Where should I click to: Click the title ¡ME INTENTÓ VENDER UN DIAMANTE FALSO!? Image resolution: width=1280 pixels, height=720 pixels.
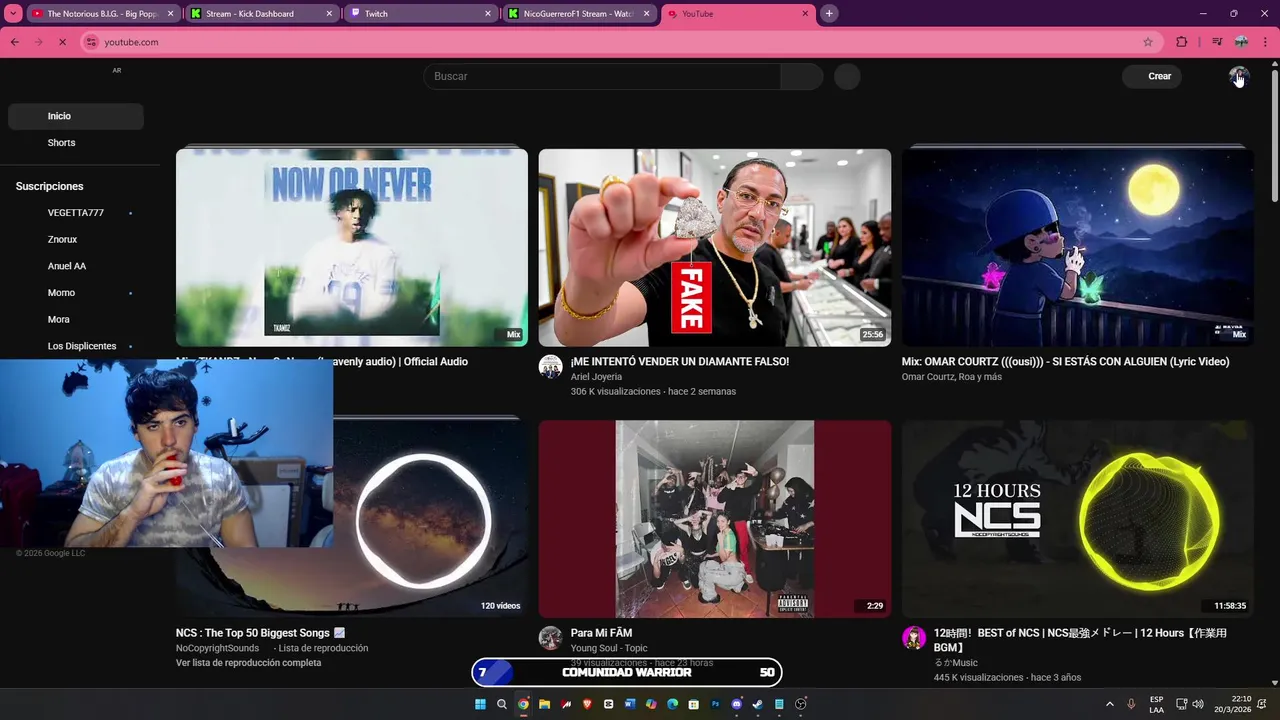(680, 362)
